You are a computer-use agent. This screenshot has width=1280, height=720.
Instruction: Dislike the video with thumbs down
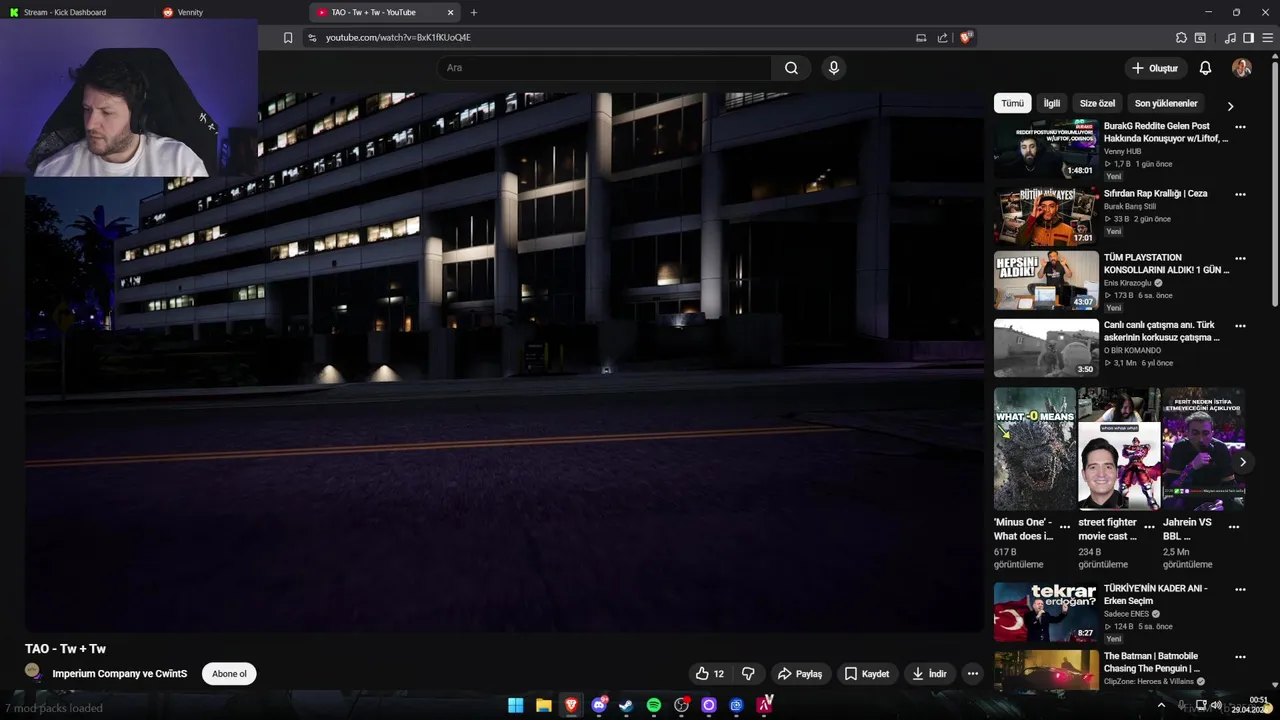tap(748, 674)
